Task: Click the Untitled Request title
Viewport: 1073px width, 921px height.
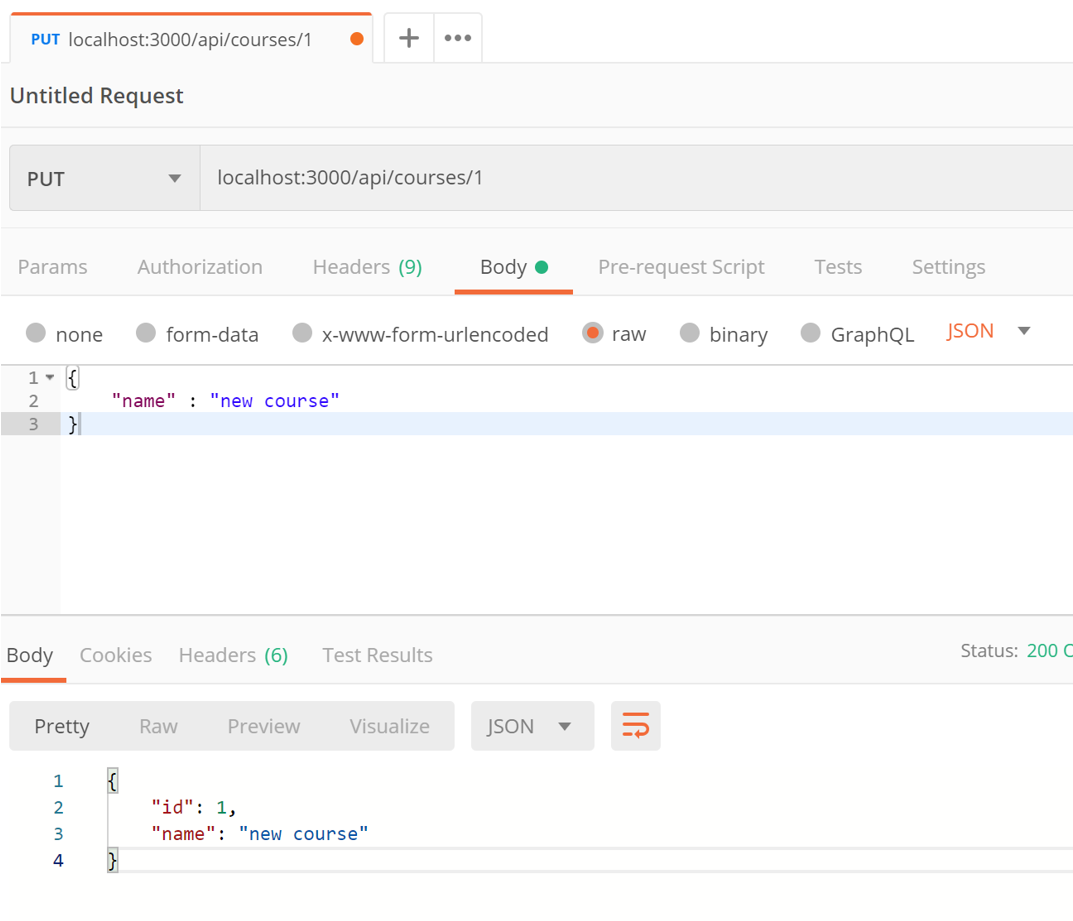Action: click(96, 96)
